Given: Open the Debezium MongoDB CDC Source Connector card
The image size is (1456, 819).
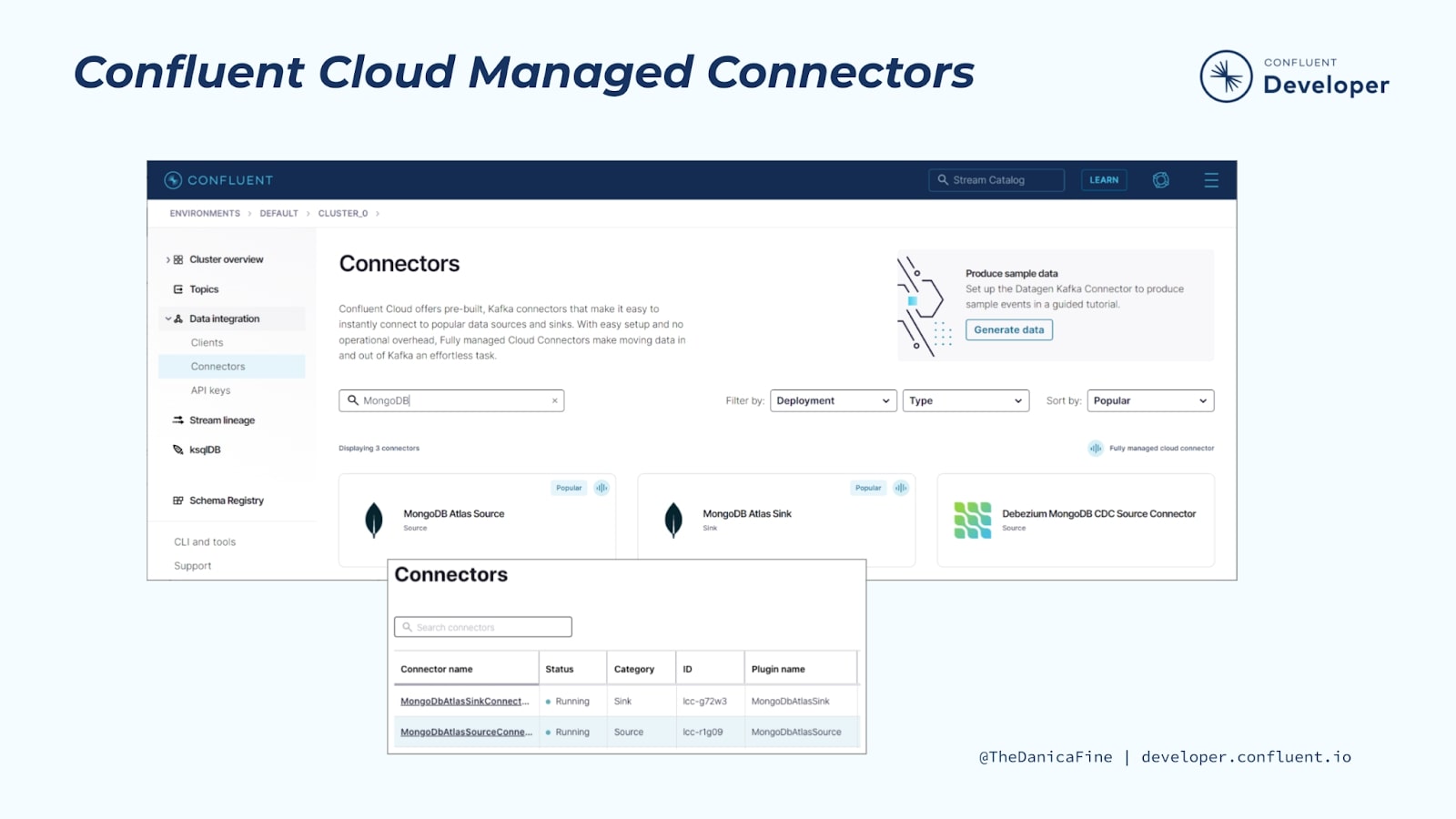Looking at the screenshot, I should (x=1076, y=521).
